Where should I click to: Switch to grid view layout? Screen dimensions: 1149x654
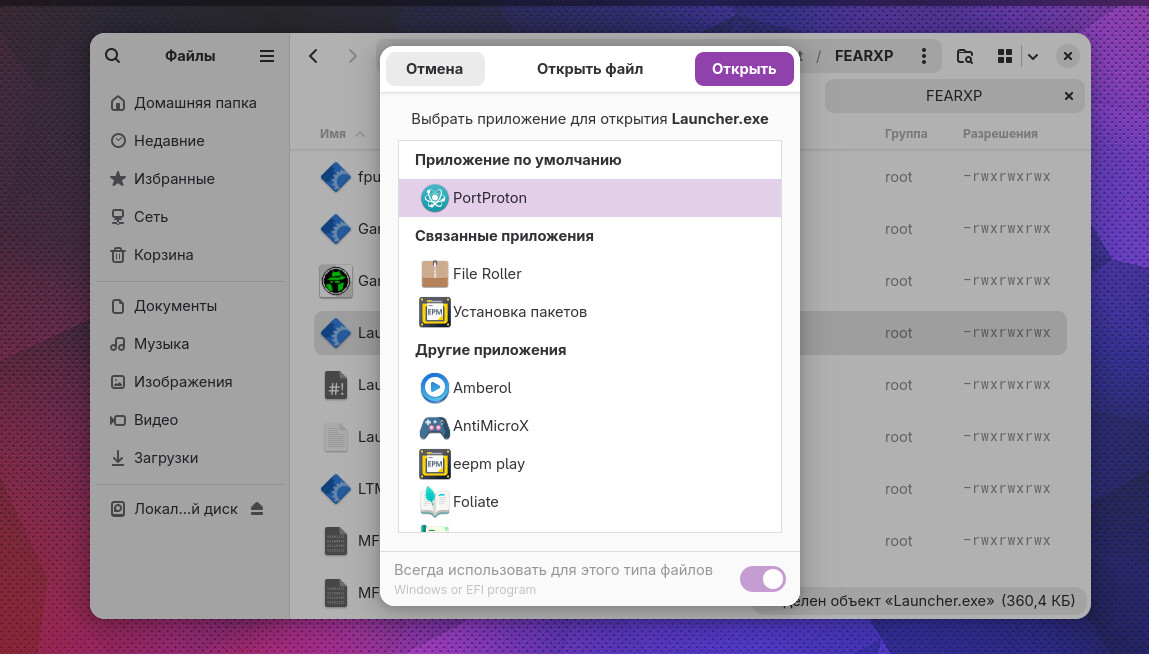1005,56
